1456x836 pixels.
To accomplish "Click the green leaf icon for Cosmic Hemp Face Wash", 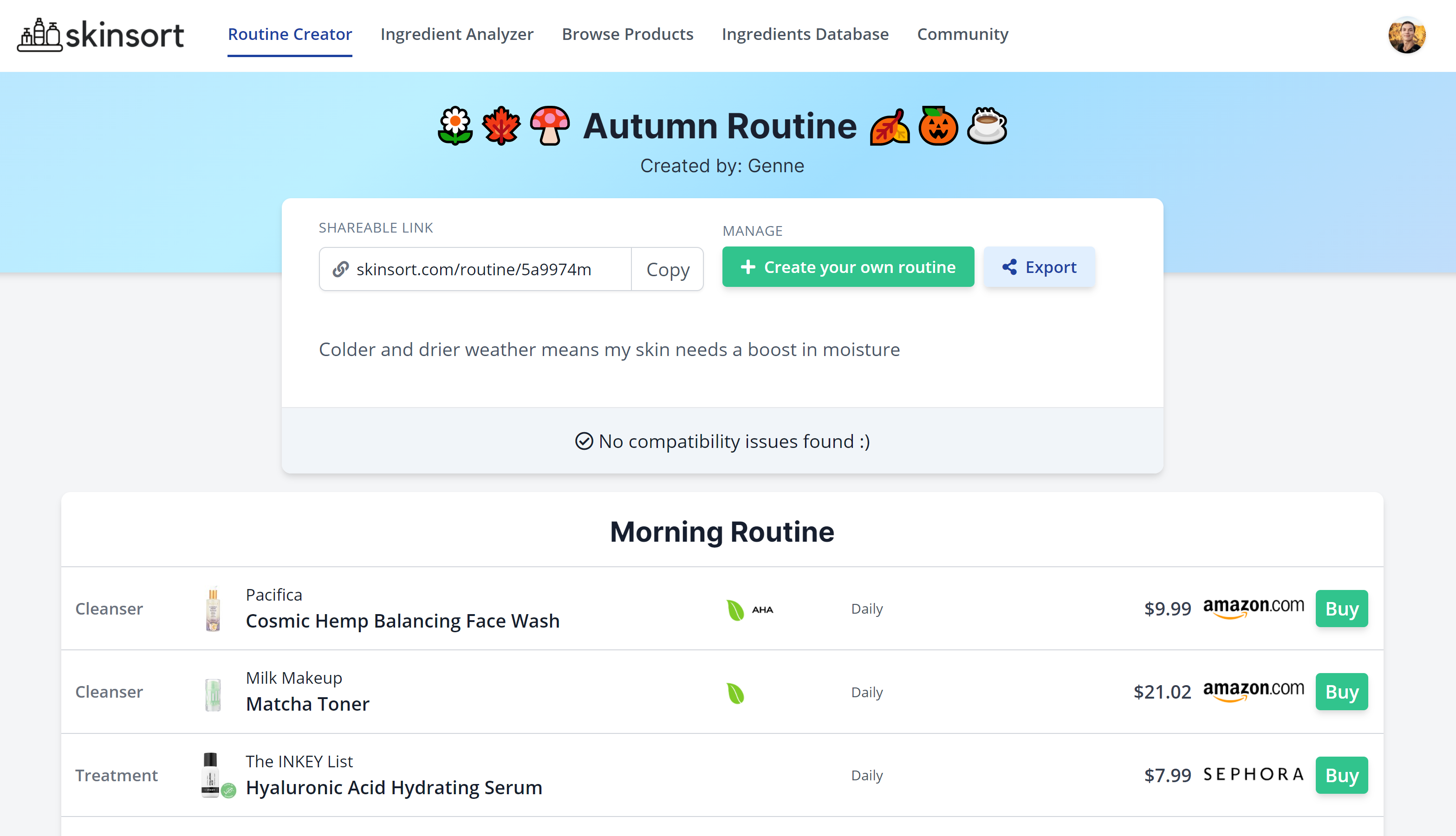I will pyautogui.click(x=735, y=610).
